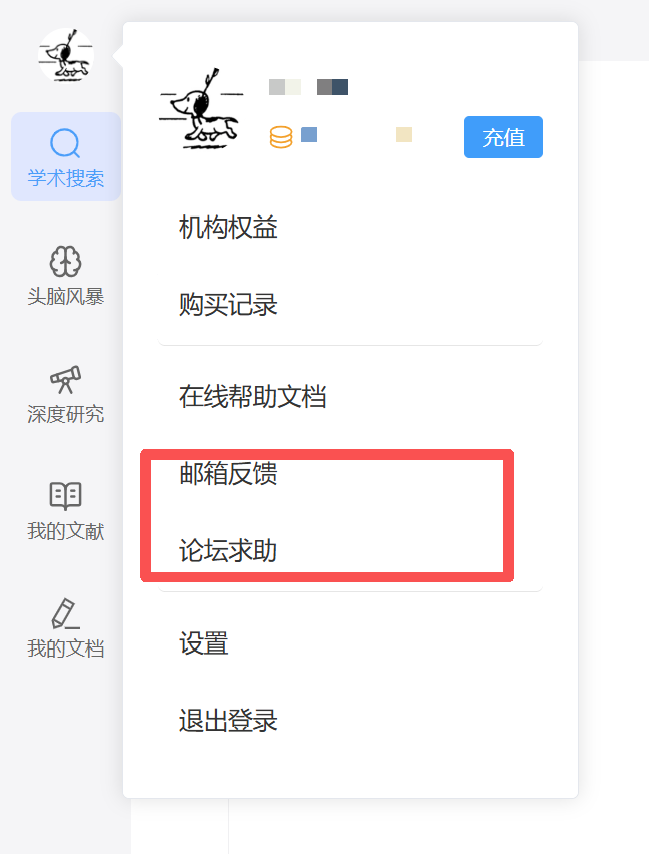Open 头脑风暴 brain icon
The width and height of the screenshot is (649, 854).
pos(65,262)
